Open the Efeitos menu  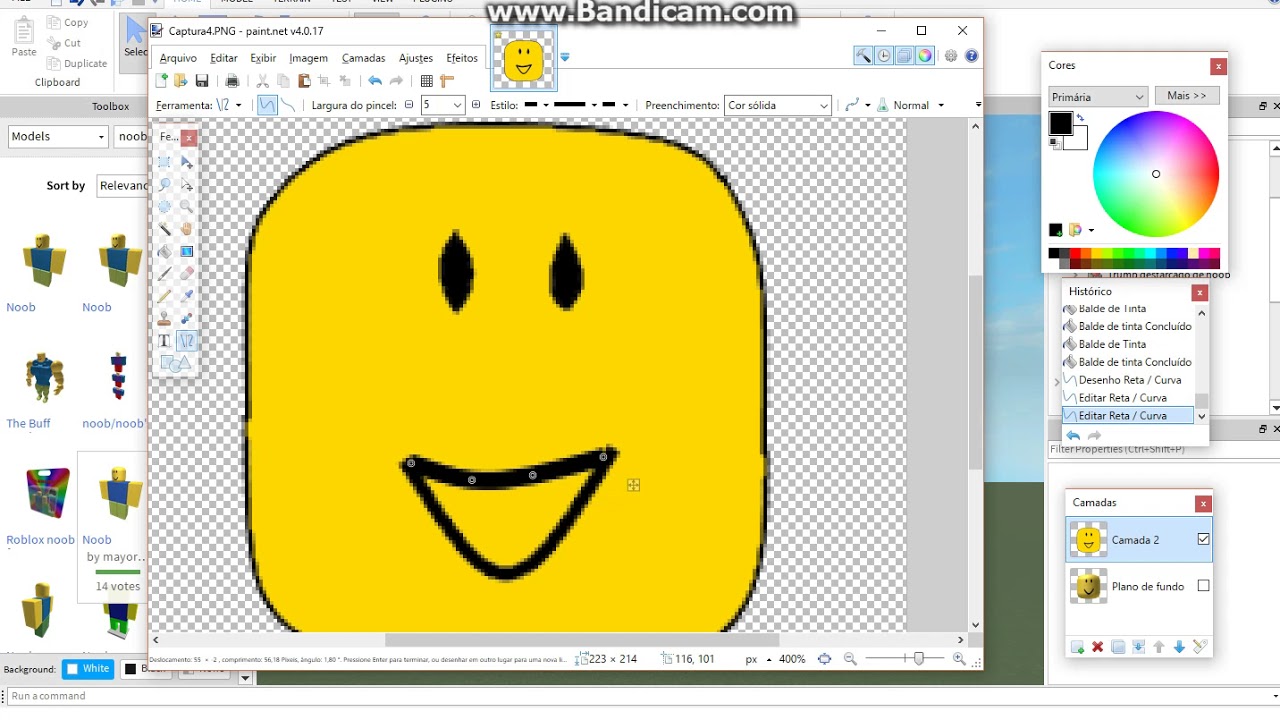(462, 58)
